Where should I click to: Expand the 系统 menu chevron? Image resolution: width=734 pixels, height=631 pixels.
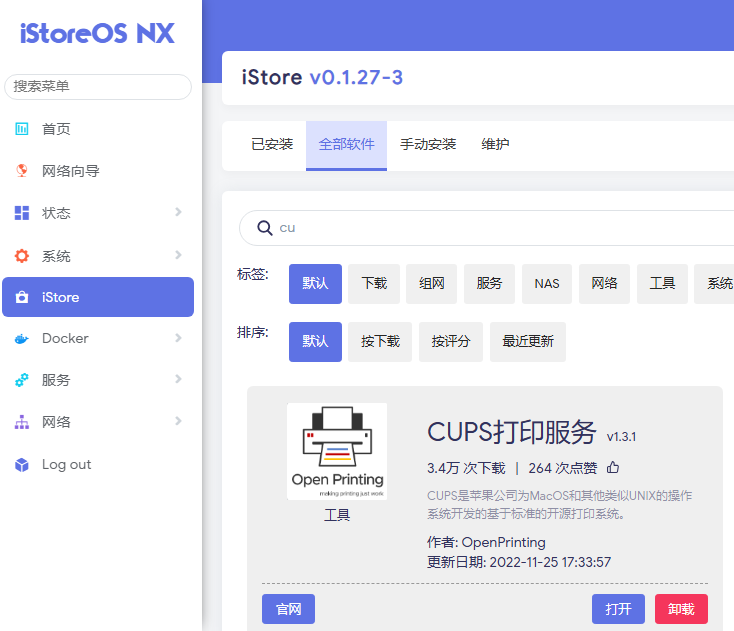178,255
